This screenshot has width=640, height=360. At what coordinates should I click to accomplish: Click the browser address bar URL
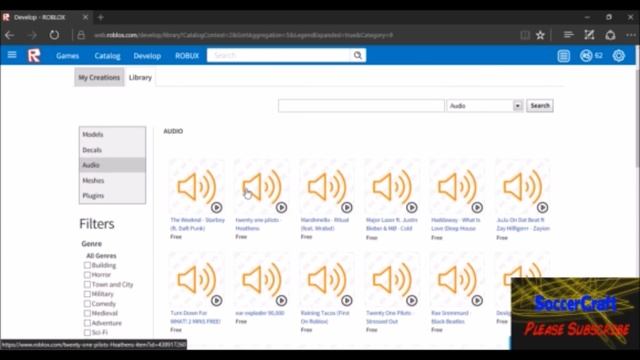pyautogui.click(x=243, y=35)
